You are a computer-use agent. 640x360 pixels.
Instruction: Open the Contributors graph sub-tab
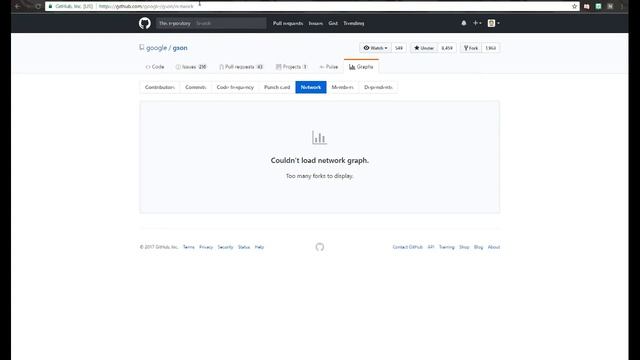tap(160, 87)
